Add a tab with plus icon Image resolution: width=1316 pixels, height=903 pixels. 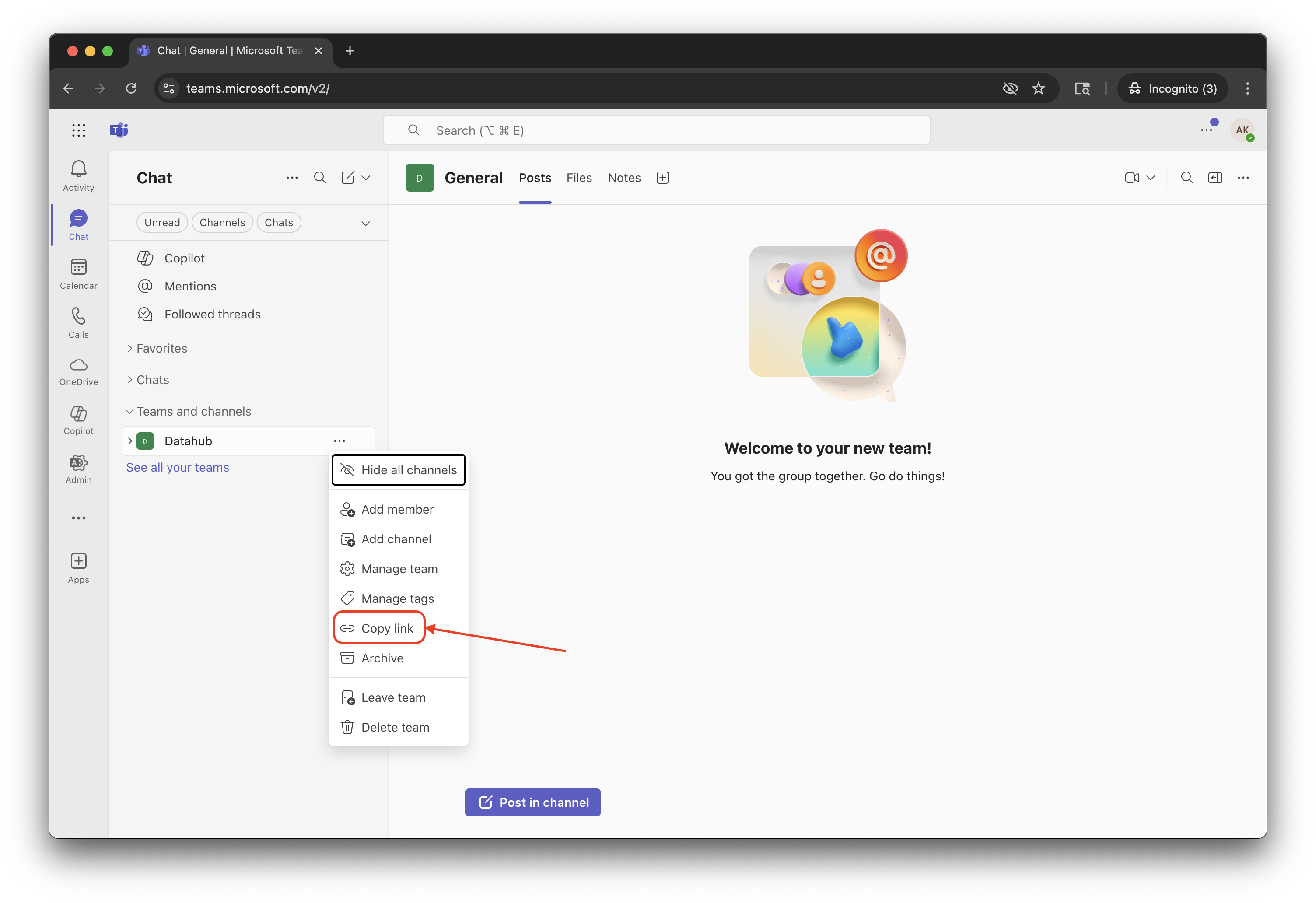point(662,178)
